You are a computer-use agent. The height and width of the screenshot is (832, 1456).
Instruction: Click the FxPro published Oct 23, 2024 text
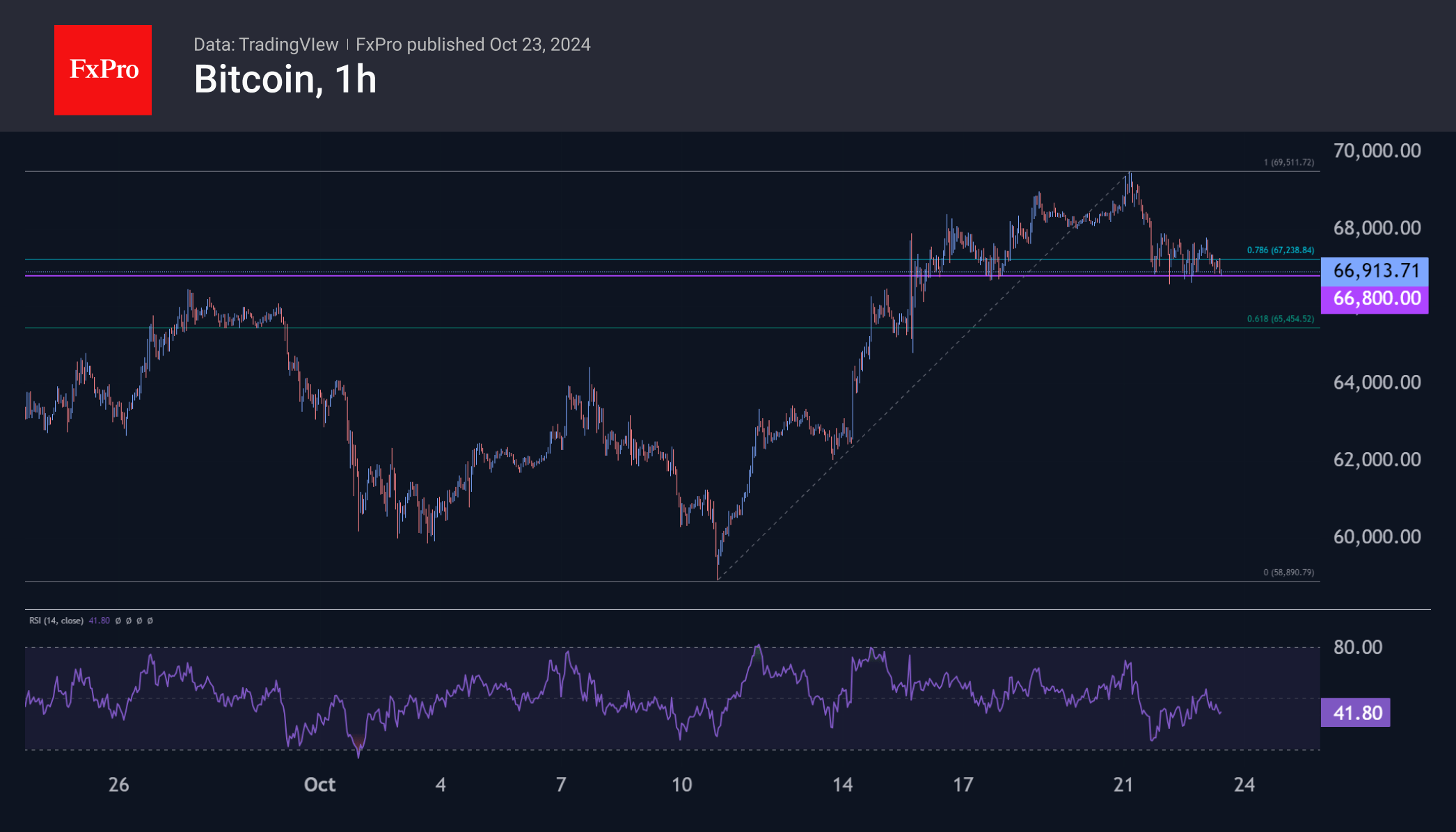[x=473, y=45]
